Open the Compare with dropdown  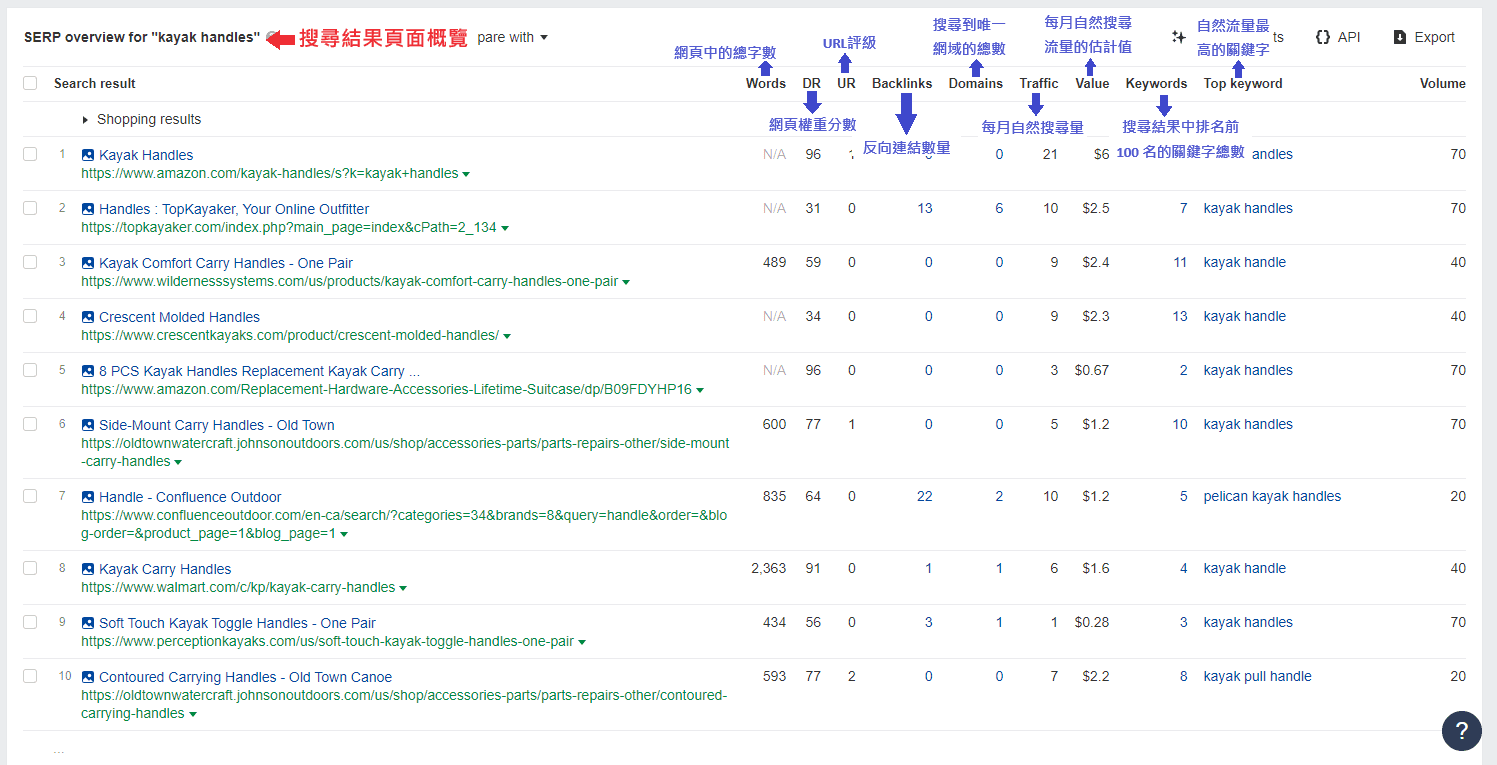(512, 37)
